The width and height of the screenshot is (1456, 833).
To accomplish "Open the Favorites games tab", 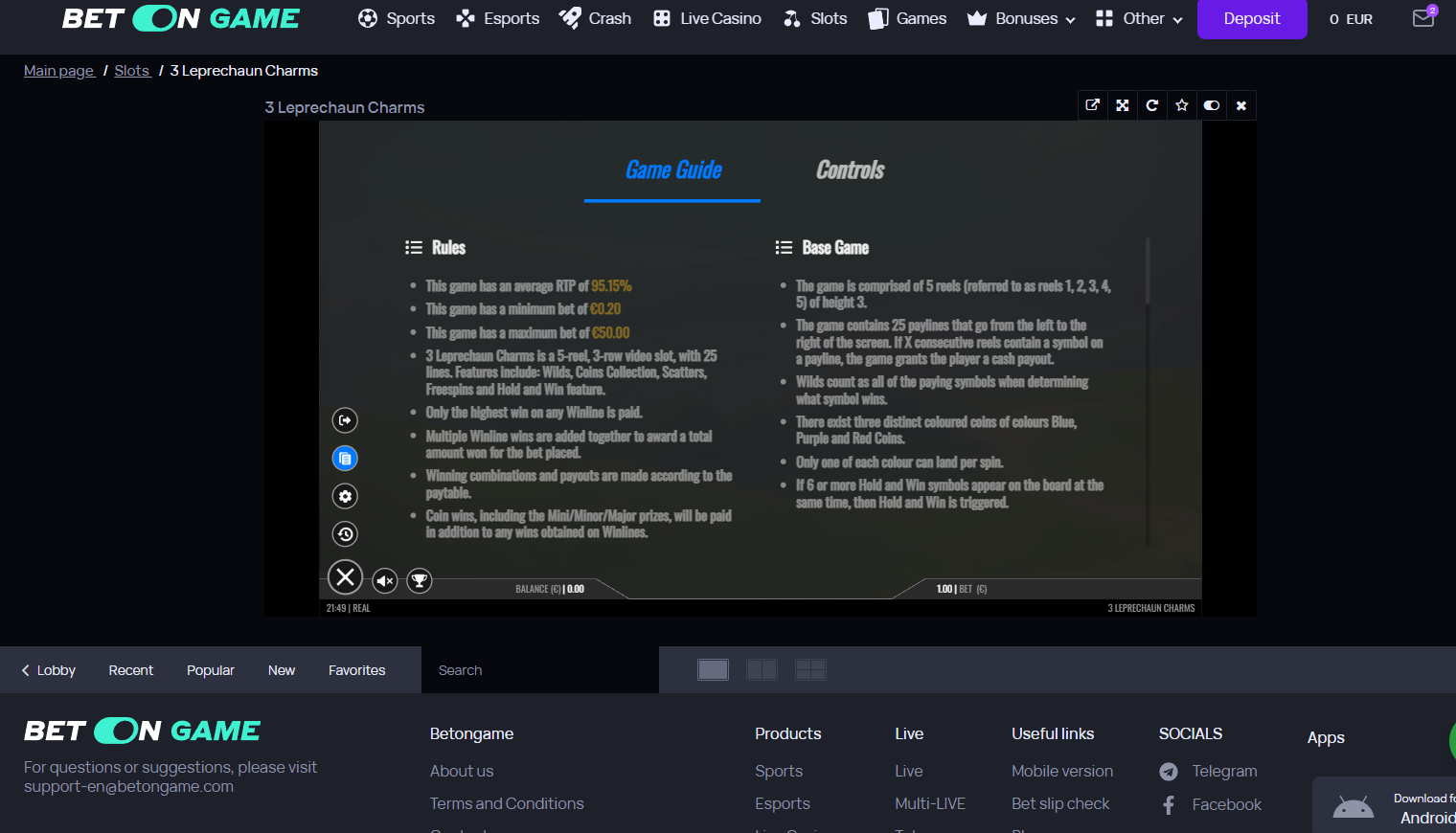I will tap(356, 670).
